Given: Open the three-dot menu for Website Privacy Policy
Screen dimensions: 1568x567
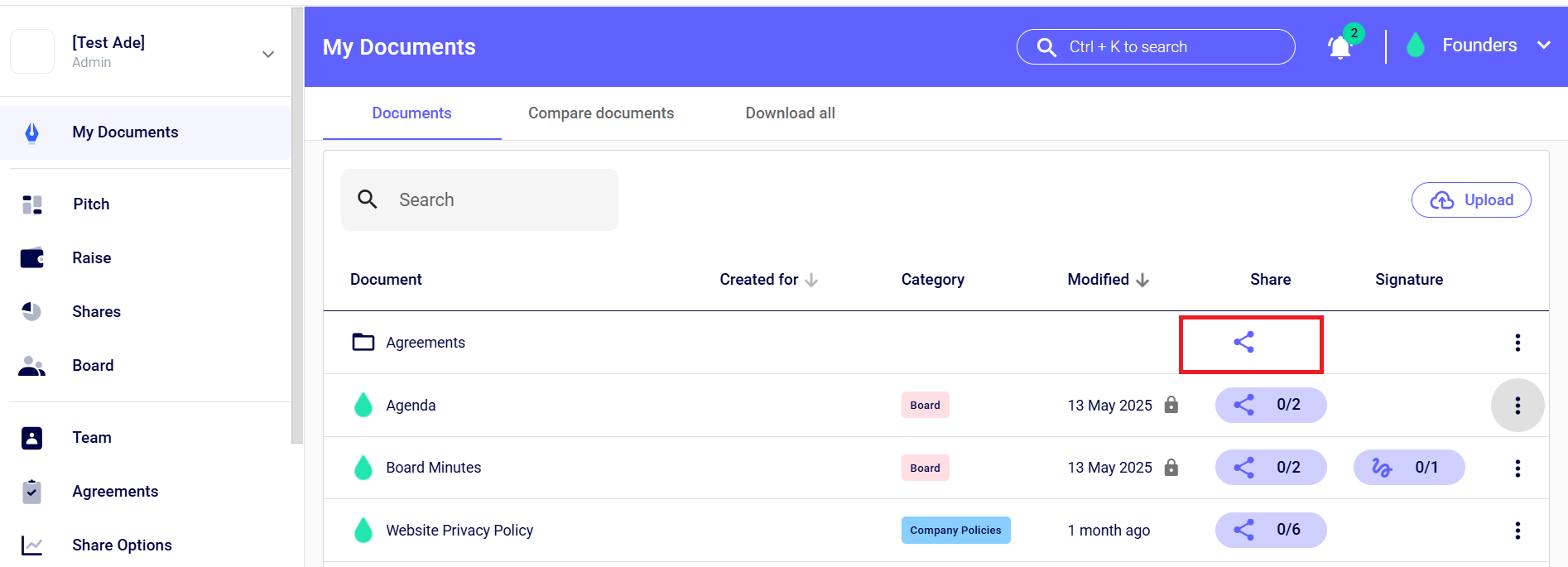Looking at the screenshot, I should [1517, 531].
